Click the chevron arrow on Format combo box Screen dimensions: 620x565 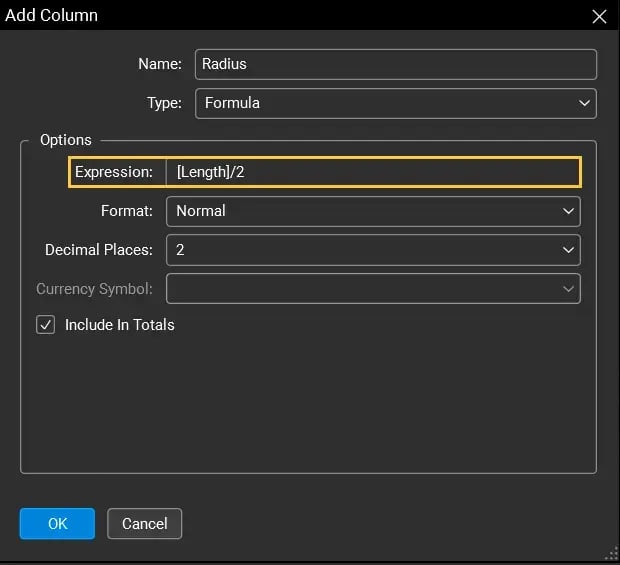[568, 211]
